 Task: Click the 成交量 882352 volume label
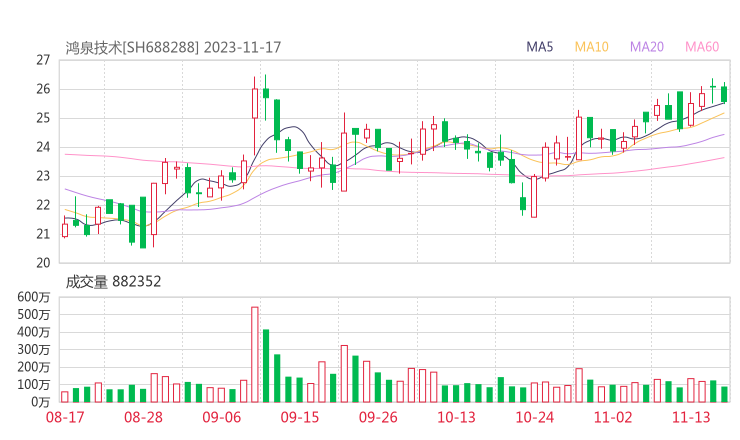click(113, 282)
